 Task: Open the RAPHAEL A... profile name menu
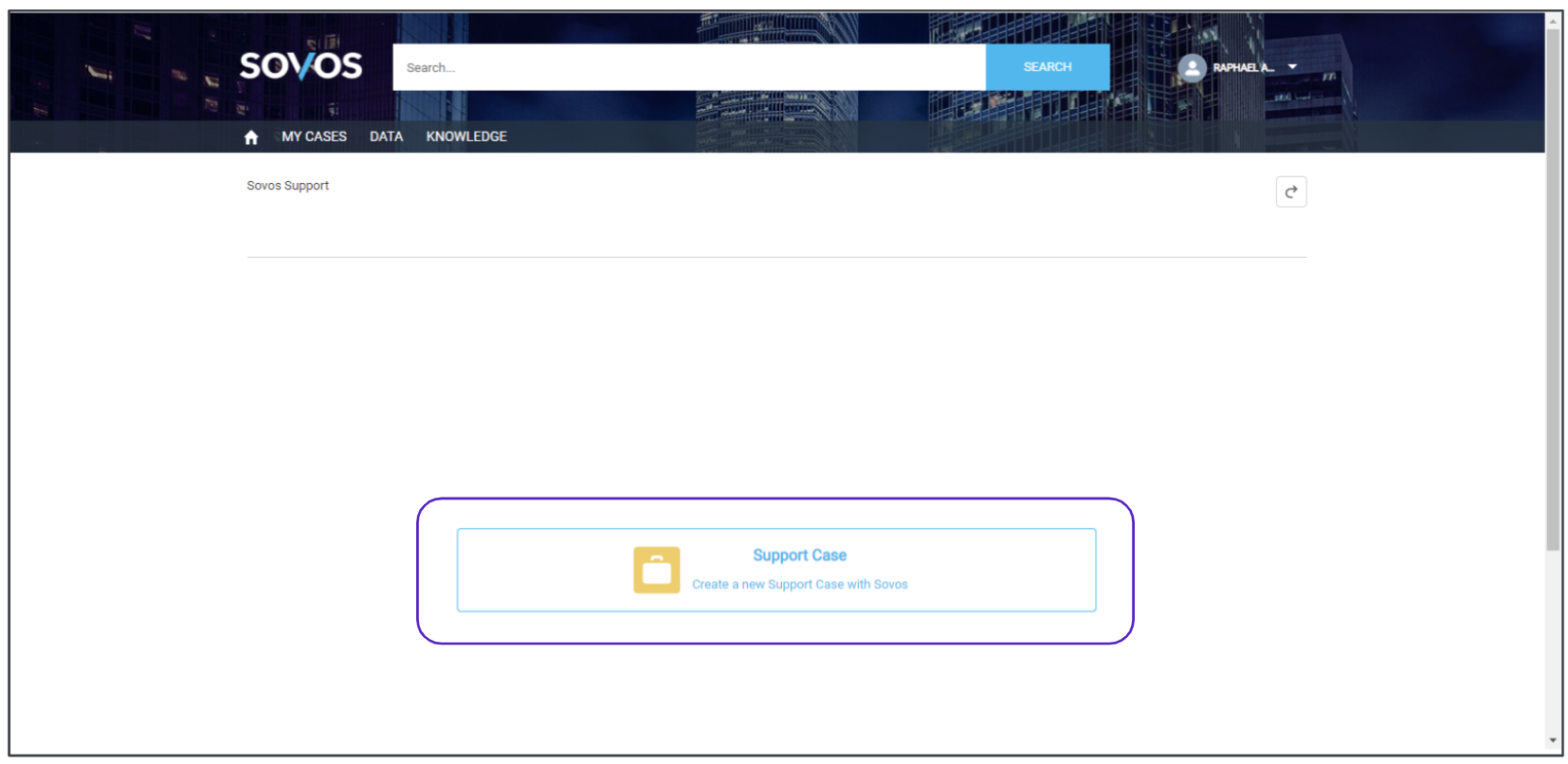[1243, 67]
